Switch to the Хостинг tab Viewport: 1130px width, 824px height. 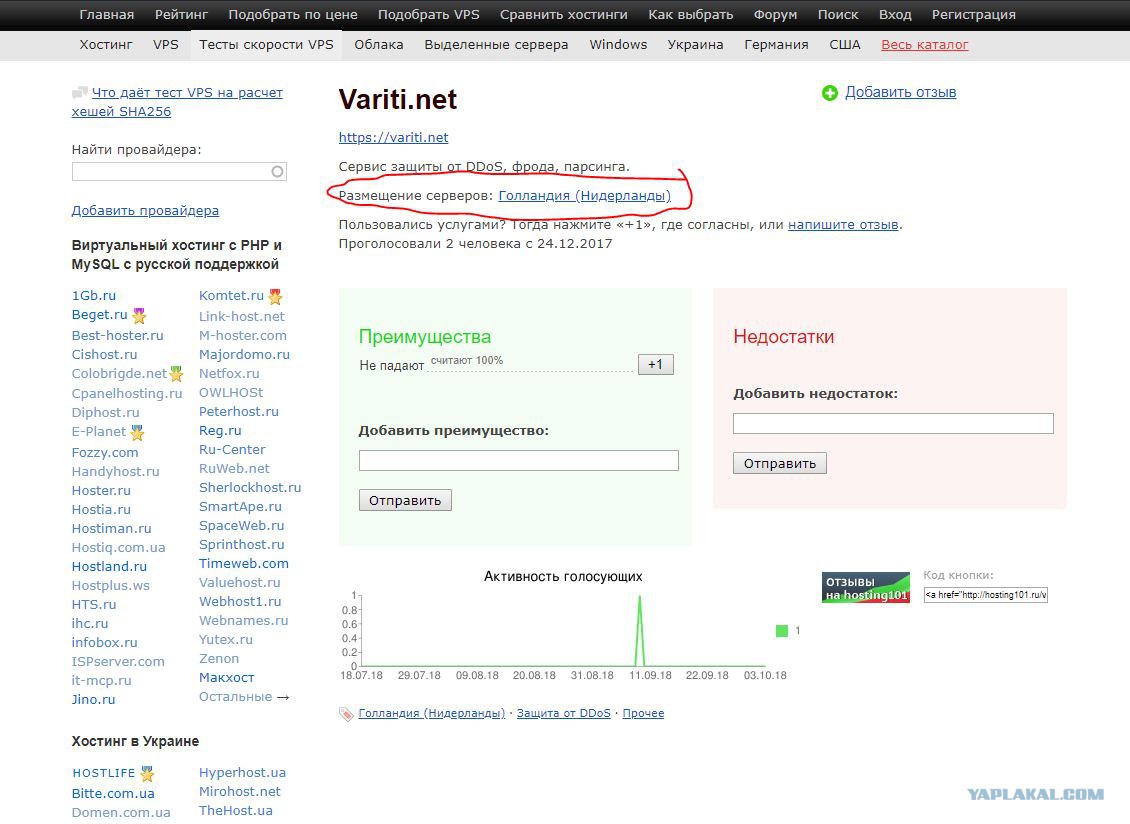pos(106,45)
